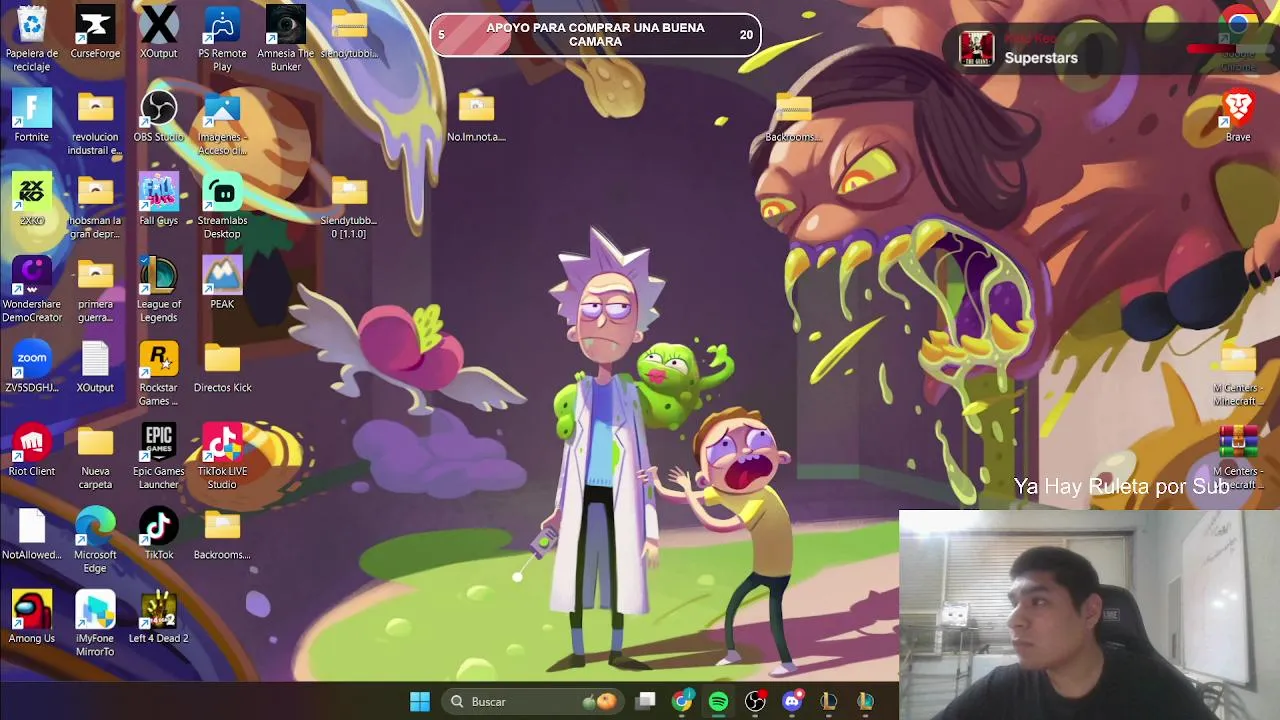This screenshot has height=720, width=1280.
Task: Open the OBS Studio desktop shortcut
Action: coord(158,116)
